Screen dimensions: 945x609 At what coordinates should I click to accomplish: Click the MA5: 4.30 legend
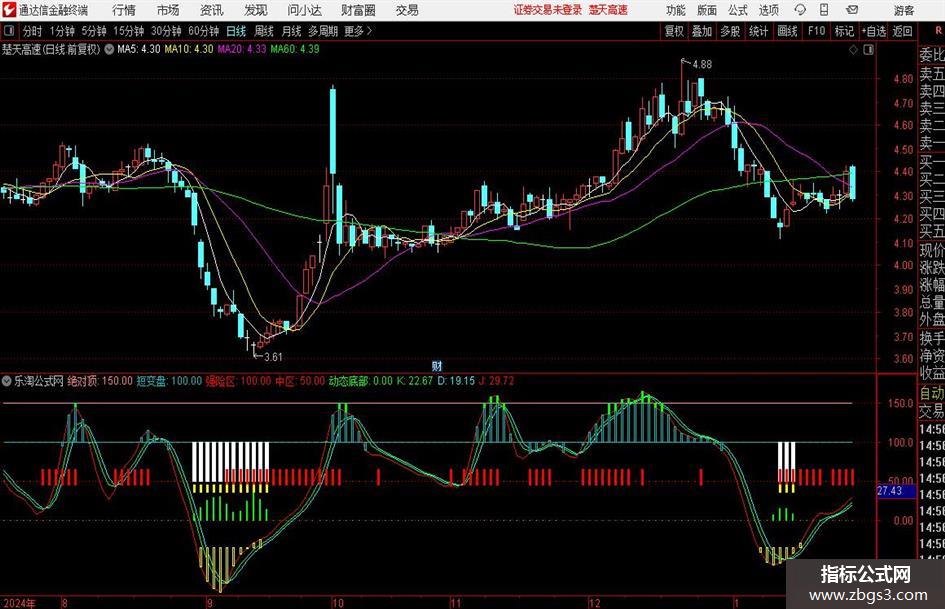click(139, 49)
